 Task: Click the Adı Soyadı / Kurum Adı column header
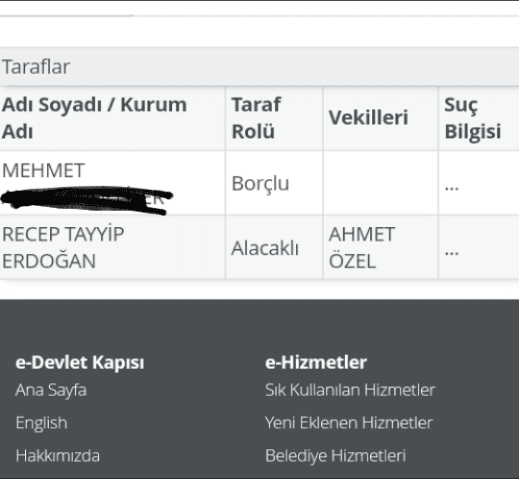click(x=112, y=118)
